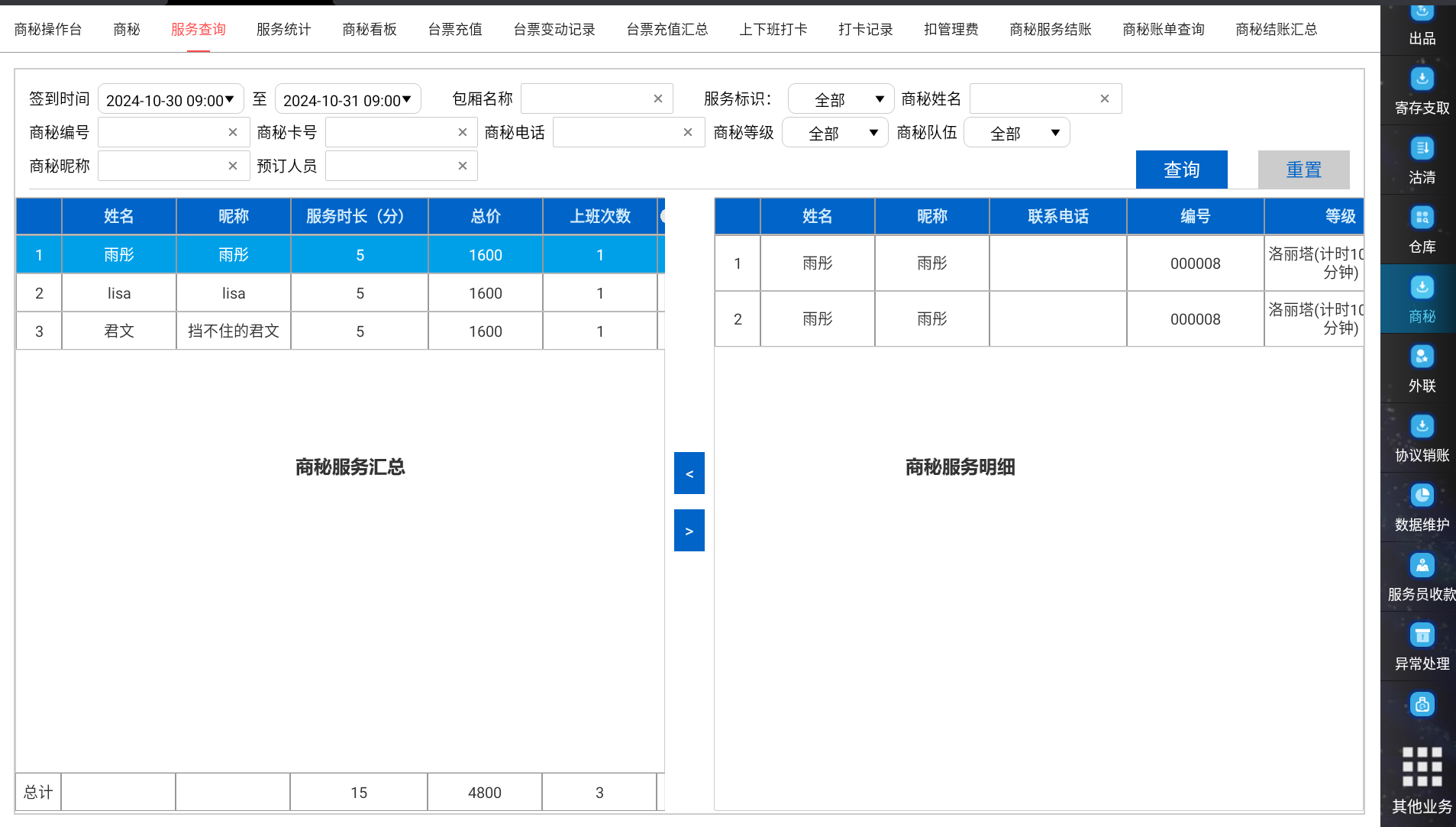The height and width of the screenshot is (827, 1456).
Task: Switch to 打卡记录 tab
Action: [866, 29]
